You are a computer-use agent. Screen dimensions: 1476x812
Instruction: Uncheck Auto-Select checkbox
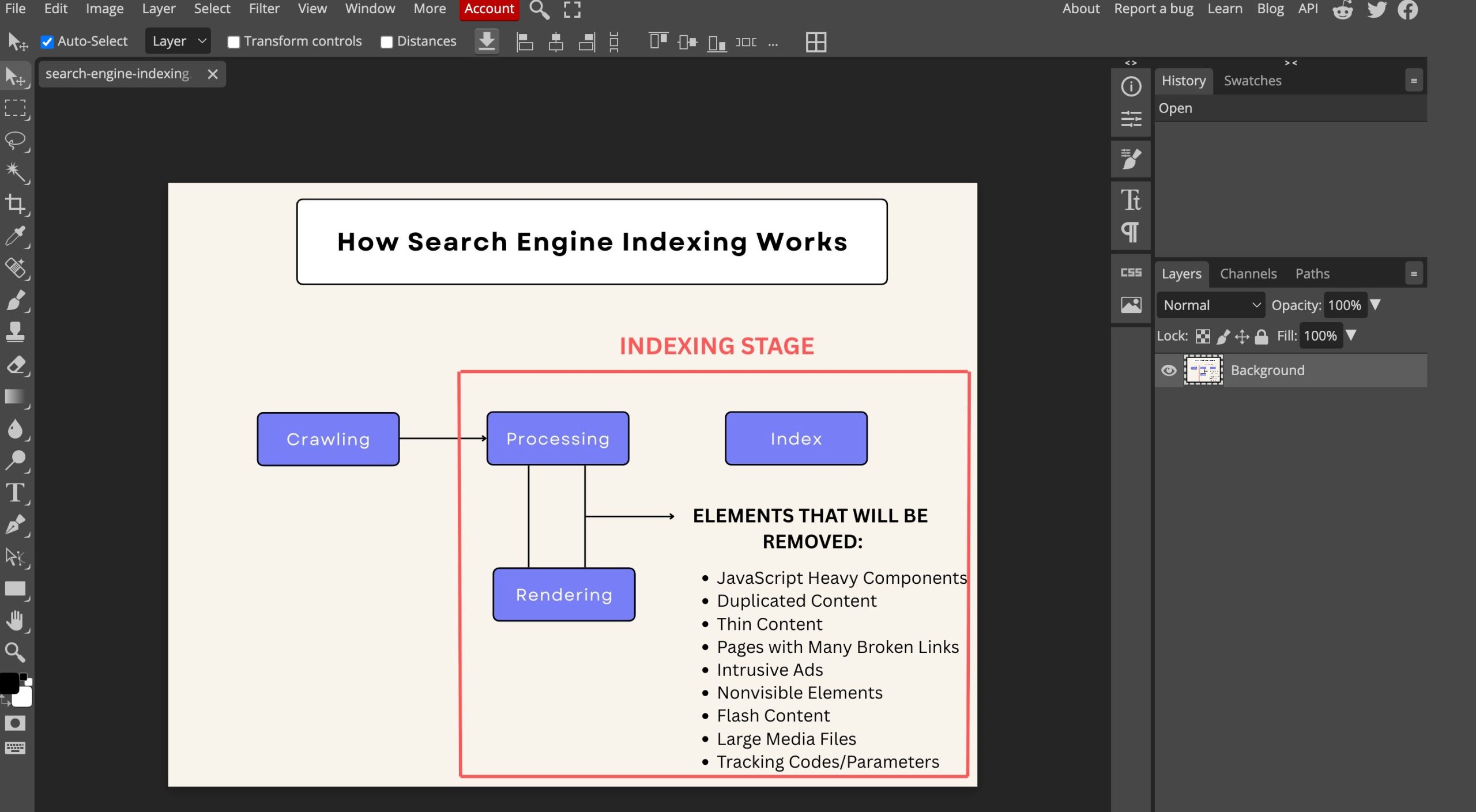click(47, 41)
